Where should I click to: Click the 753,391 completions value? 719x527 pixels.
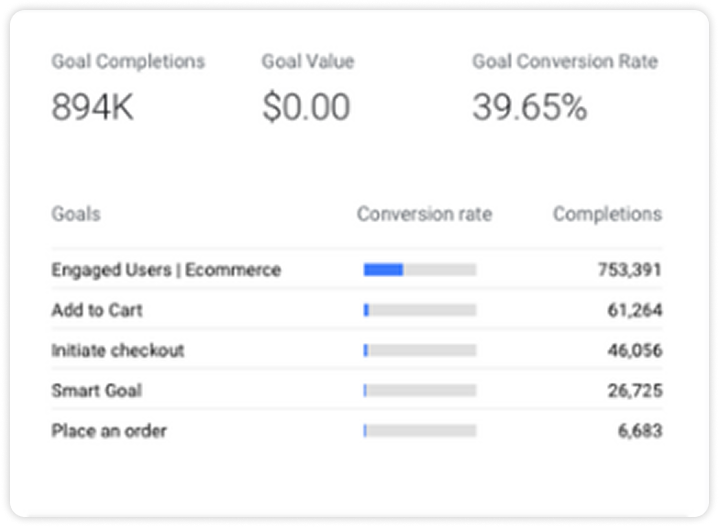[x=626, y=270]
